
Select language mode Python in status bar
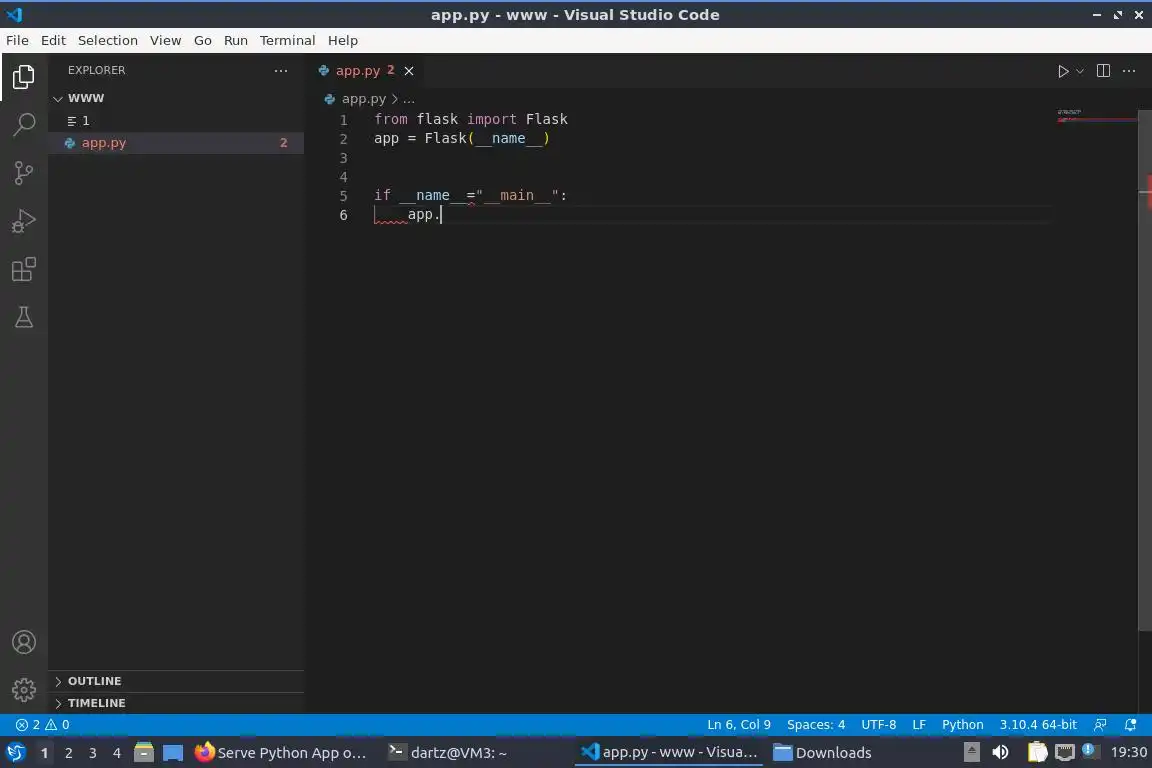pyautogui.click(x=962, y=725)
